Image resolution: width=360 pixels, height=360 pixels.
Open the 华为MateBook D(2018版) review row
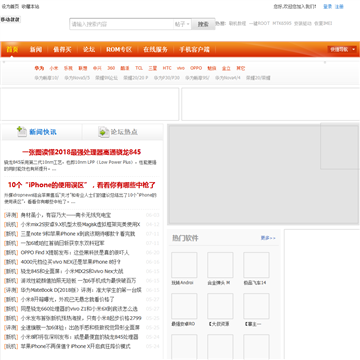(x=82, y=290)
